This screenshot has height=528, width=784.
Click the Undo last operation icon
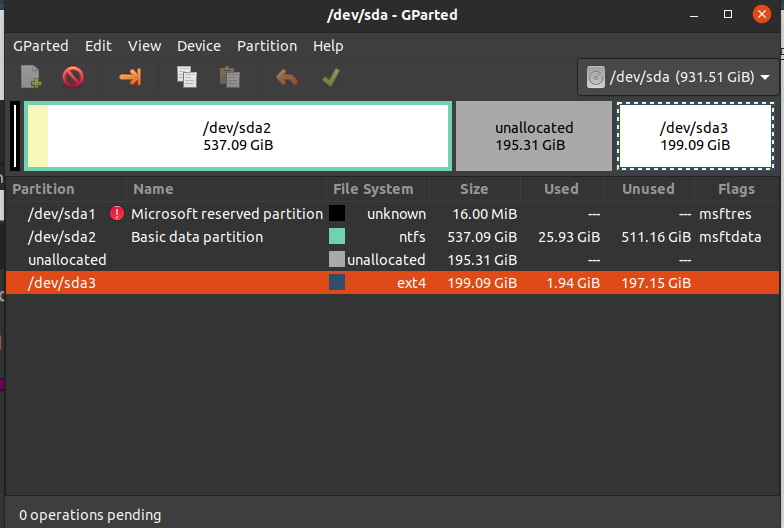(x=287, y=78)
